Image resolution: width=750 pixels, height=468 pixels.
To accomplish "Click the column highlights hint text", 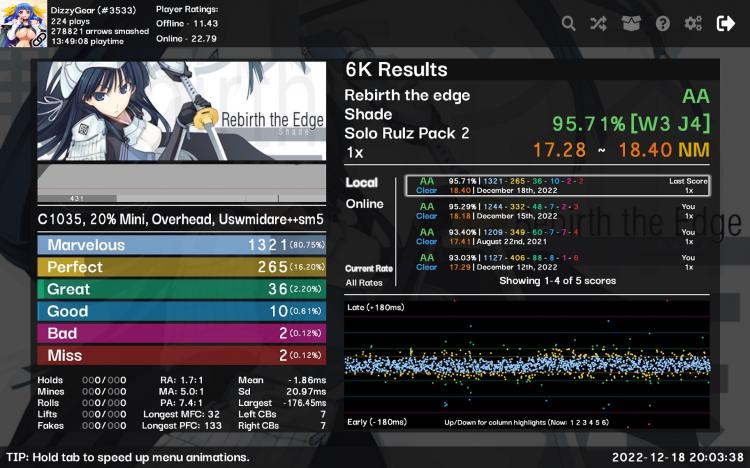I will click(x=527, y=423).
